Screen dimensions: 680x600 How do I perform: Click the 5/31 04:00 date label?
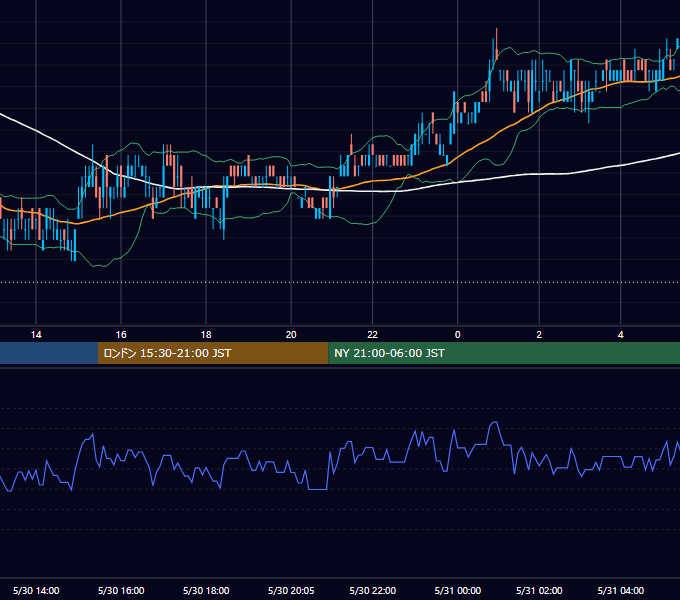[621, 590]
